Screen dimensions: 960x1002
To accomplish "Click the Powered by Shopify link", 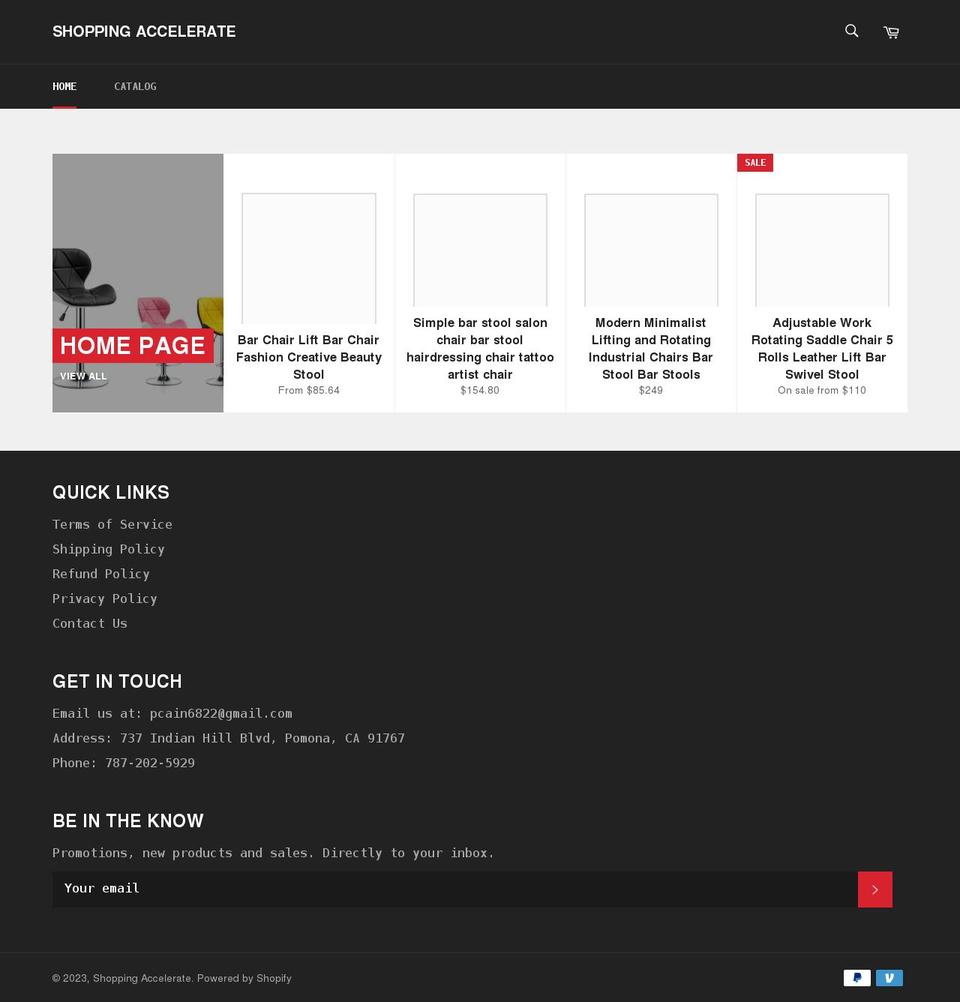I will (244, 978).
